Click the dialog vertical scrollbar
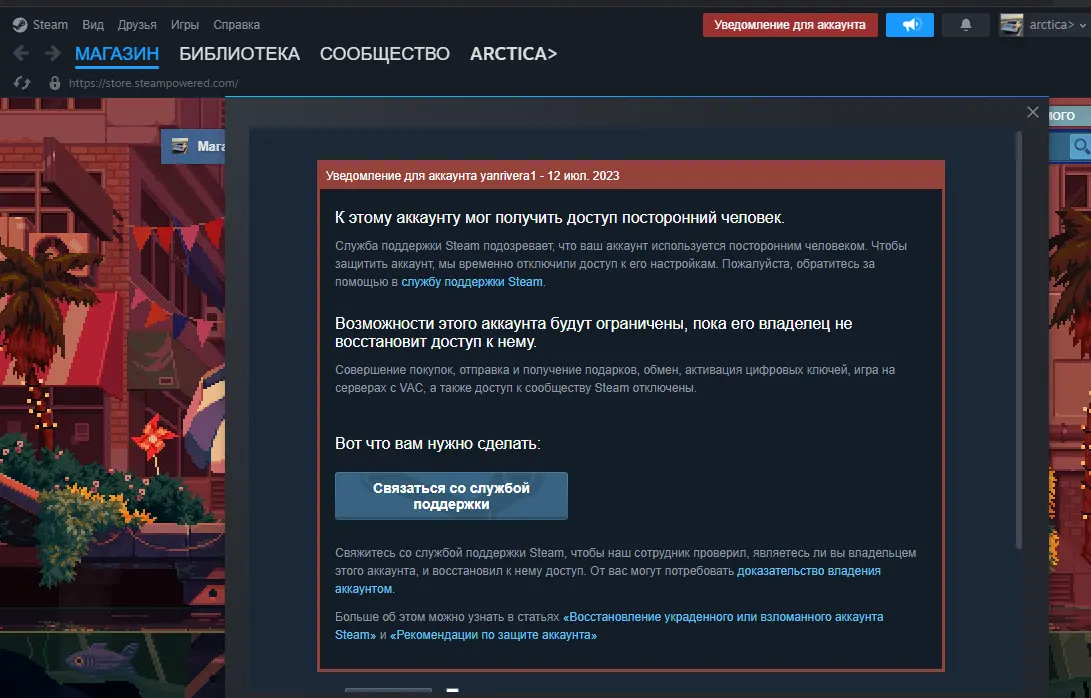Image resolution: width=1091 pixels, height=698 pixels. coord(1019,341)
